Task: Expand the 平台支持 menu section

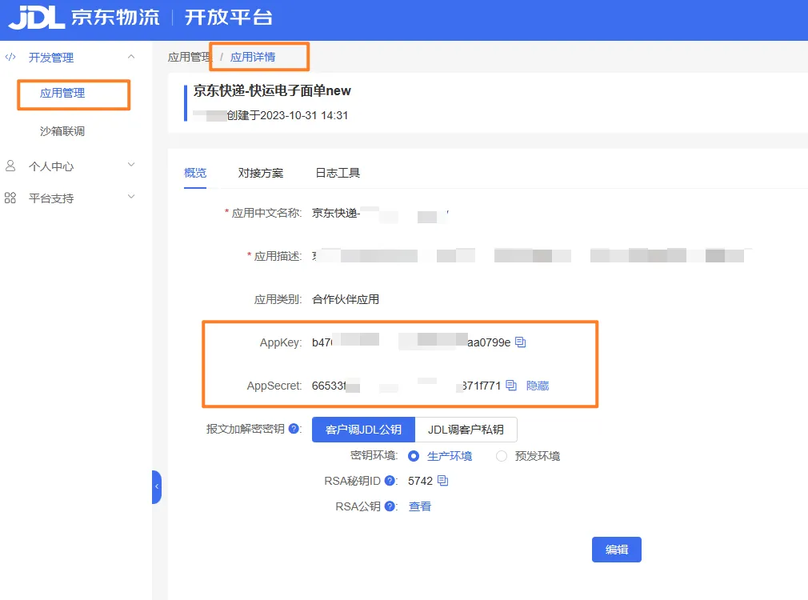Action: tap(131, 198)
